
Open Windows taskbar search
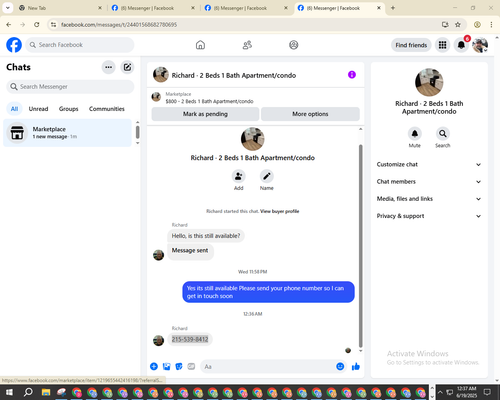pyautogui.click(x=28, y=392)
